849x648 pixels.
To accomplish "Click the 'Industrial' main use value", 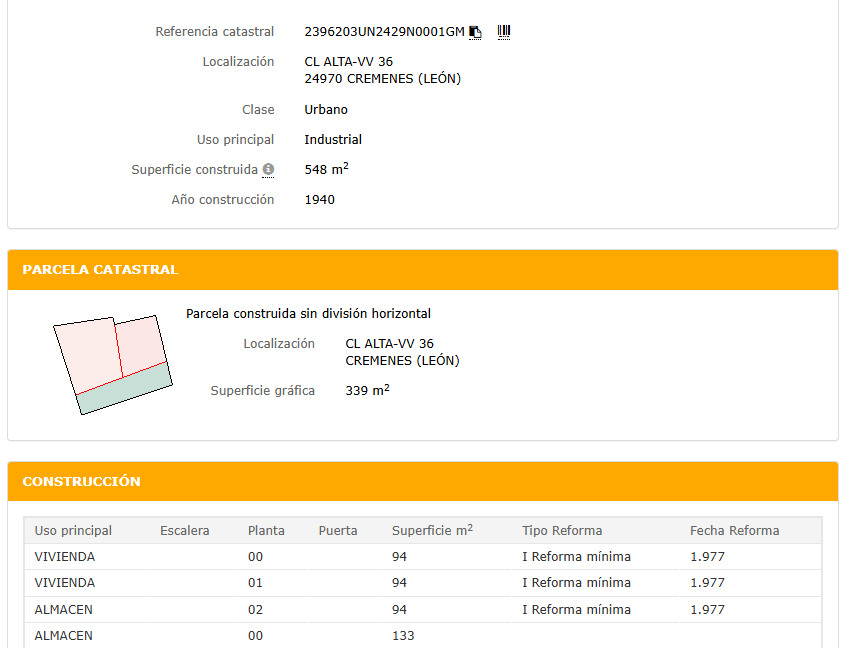I will click(333, 140).
